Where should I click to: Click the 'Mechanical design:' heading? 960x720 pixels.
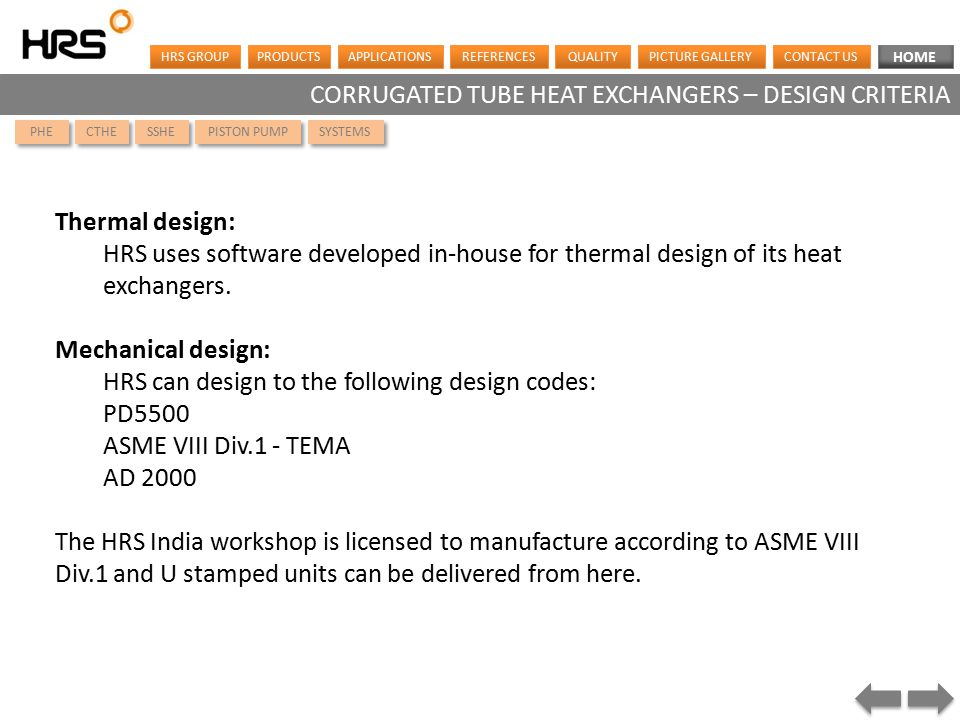click(x=163, y=350)
